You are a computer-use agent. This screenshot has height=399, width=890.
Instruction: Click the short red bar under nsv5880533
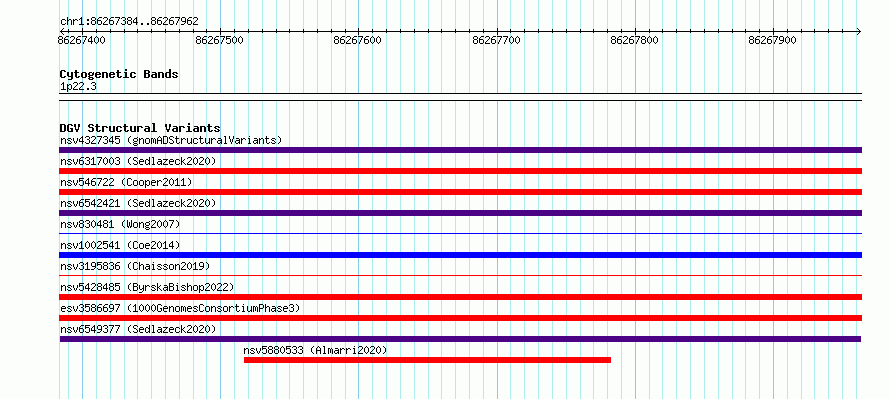[427, 360]
